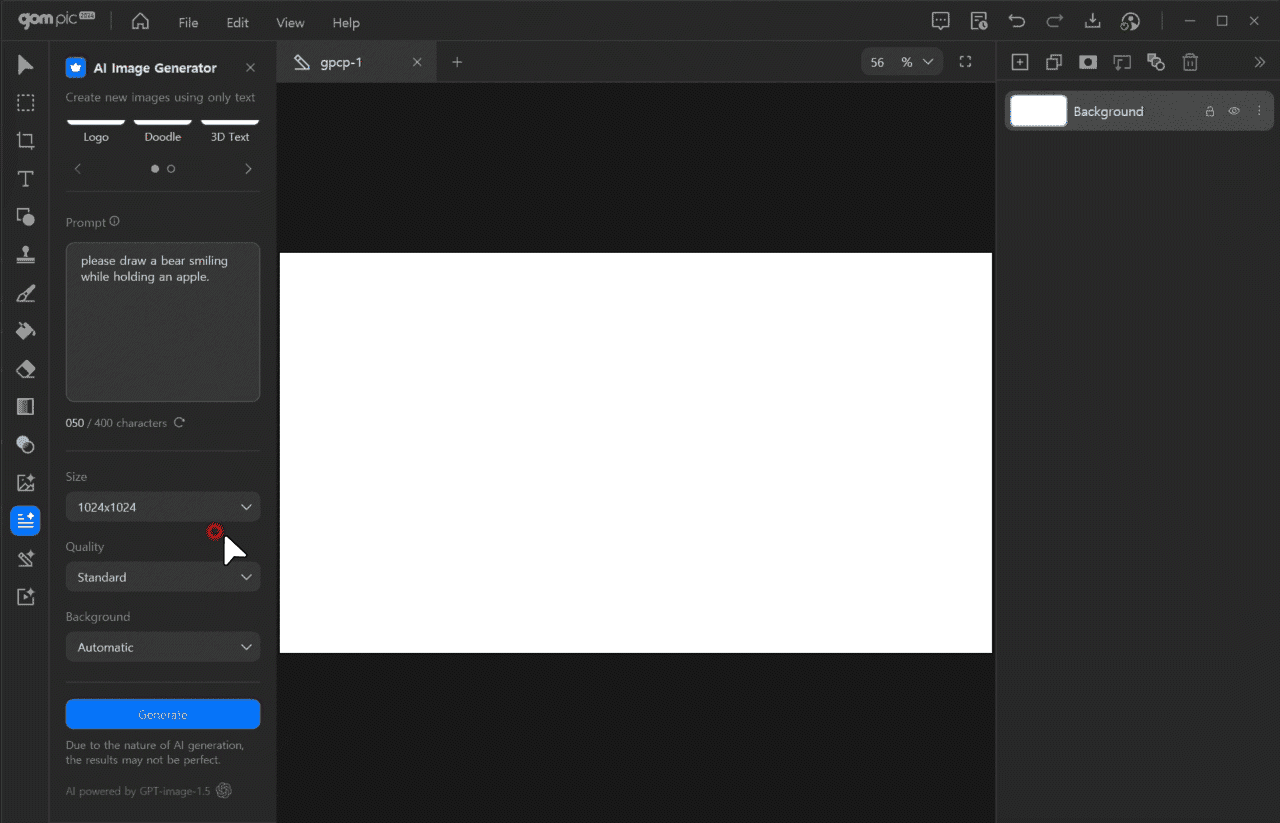The height and width of the screenshot is (823, 1280).
Task: Open the Quality dropdown showing Standard
Action: 163,577
